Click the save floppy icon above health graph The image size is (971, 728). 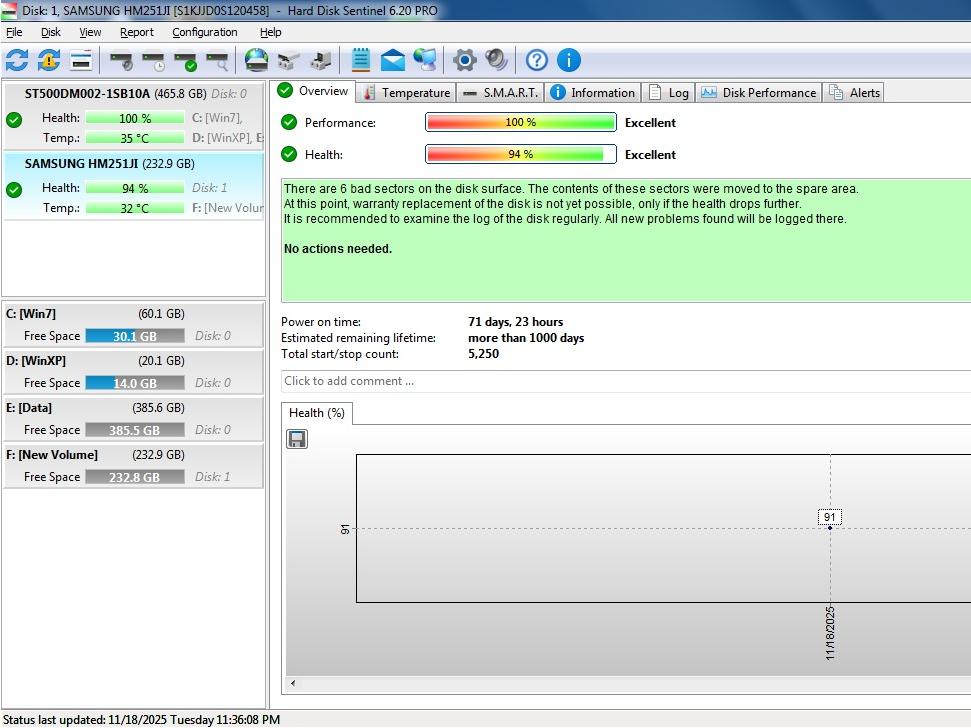pyautogui.click(x=297, y=439)
